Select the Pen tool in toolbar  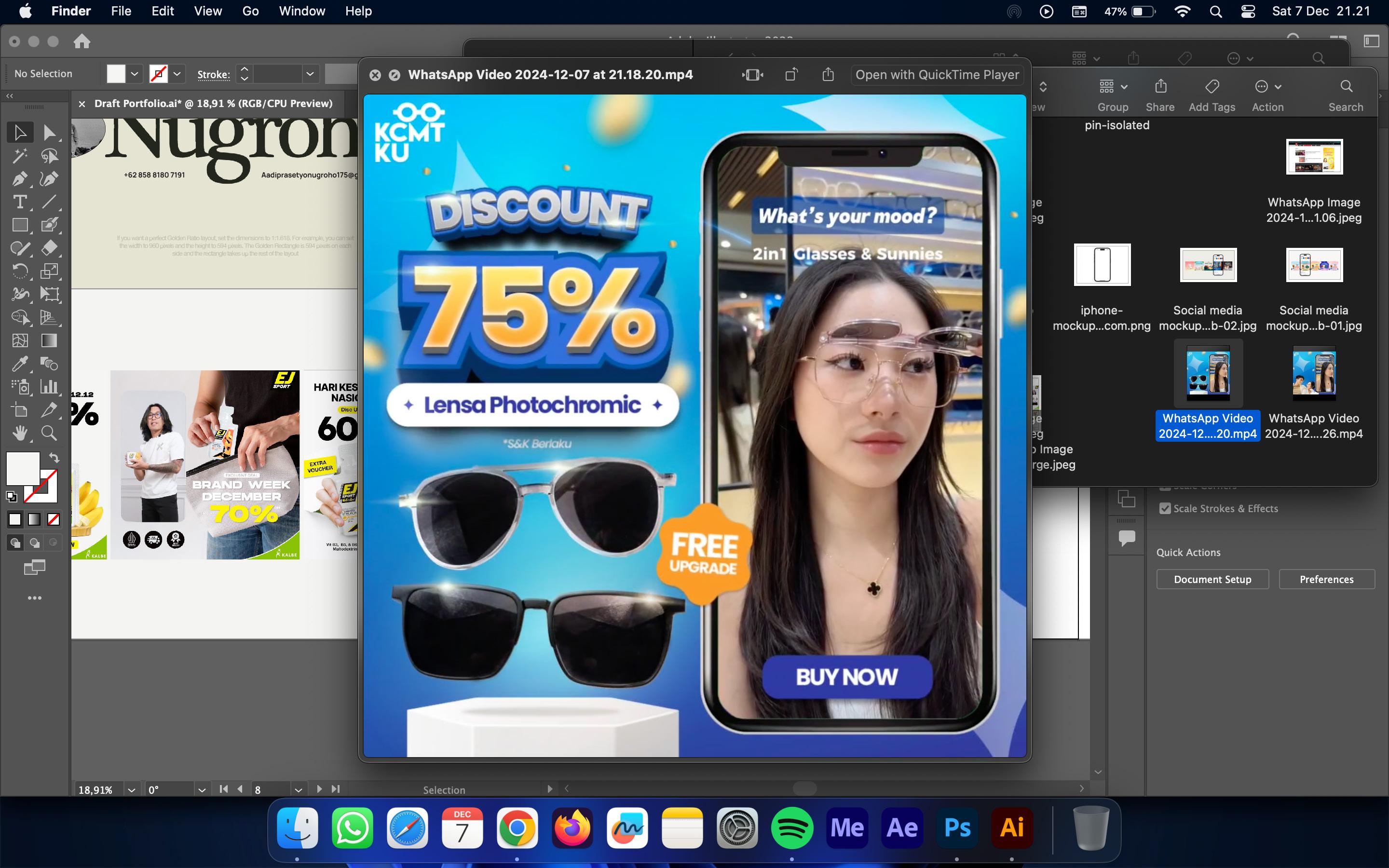(19, 179)
